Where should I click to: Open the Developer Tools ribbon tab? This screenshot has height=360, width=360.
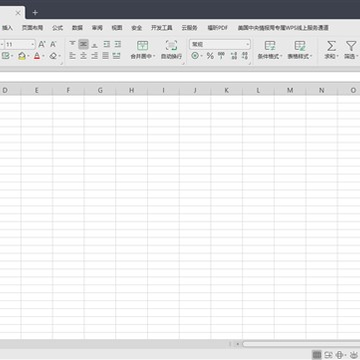pos(162,28)
